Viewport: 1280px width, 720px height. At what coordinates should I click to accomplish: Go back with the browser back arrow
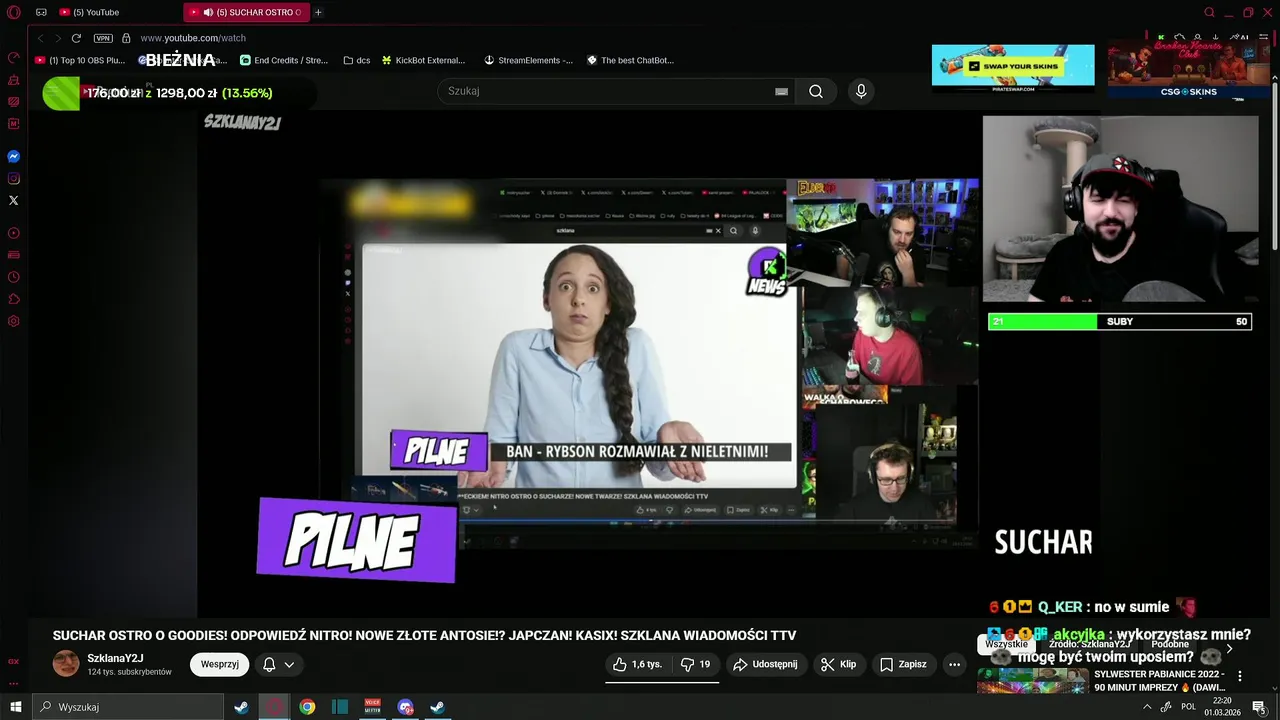[x=40, y=38]
